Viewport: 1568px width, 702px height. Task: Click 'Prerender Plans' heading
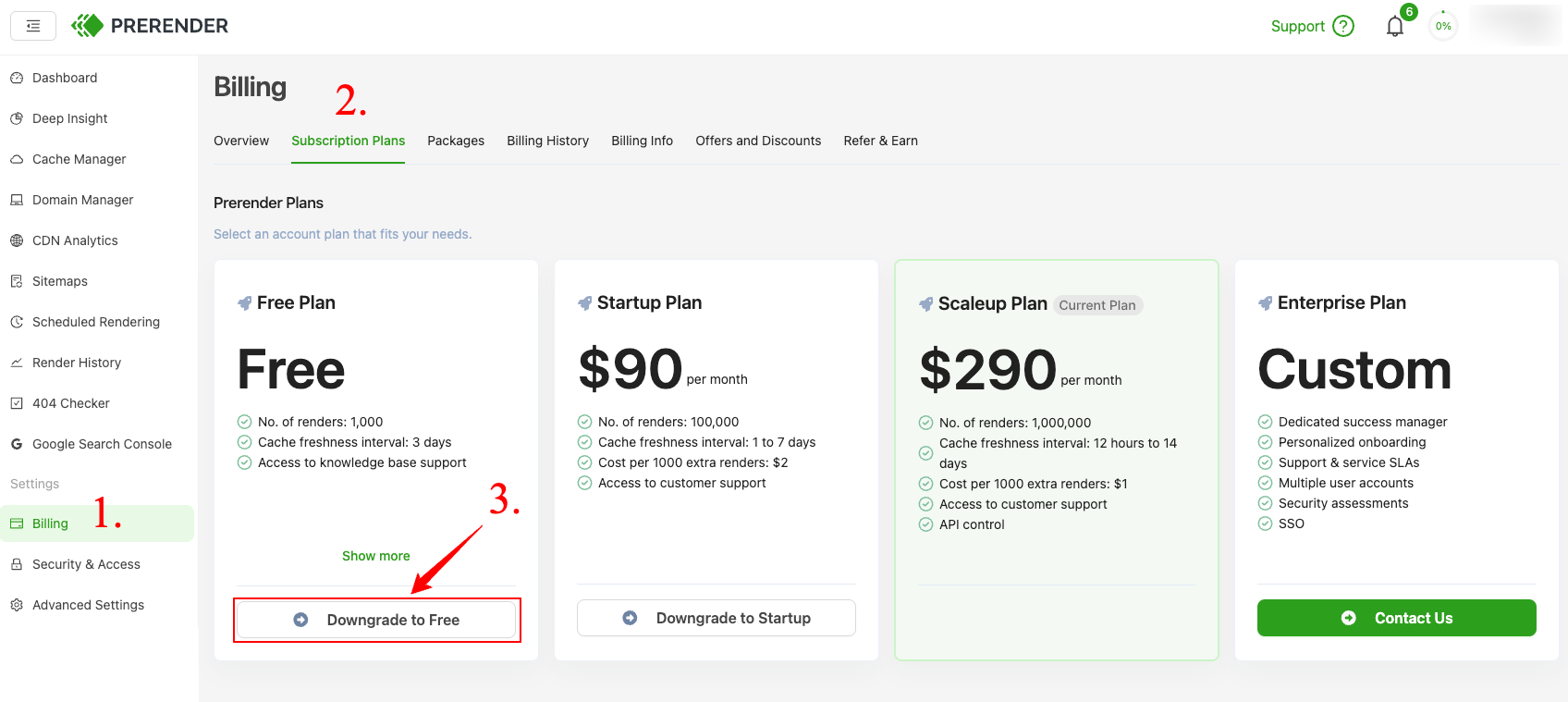point(268,203)
